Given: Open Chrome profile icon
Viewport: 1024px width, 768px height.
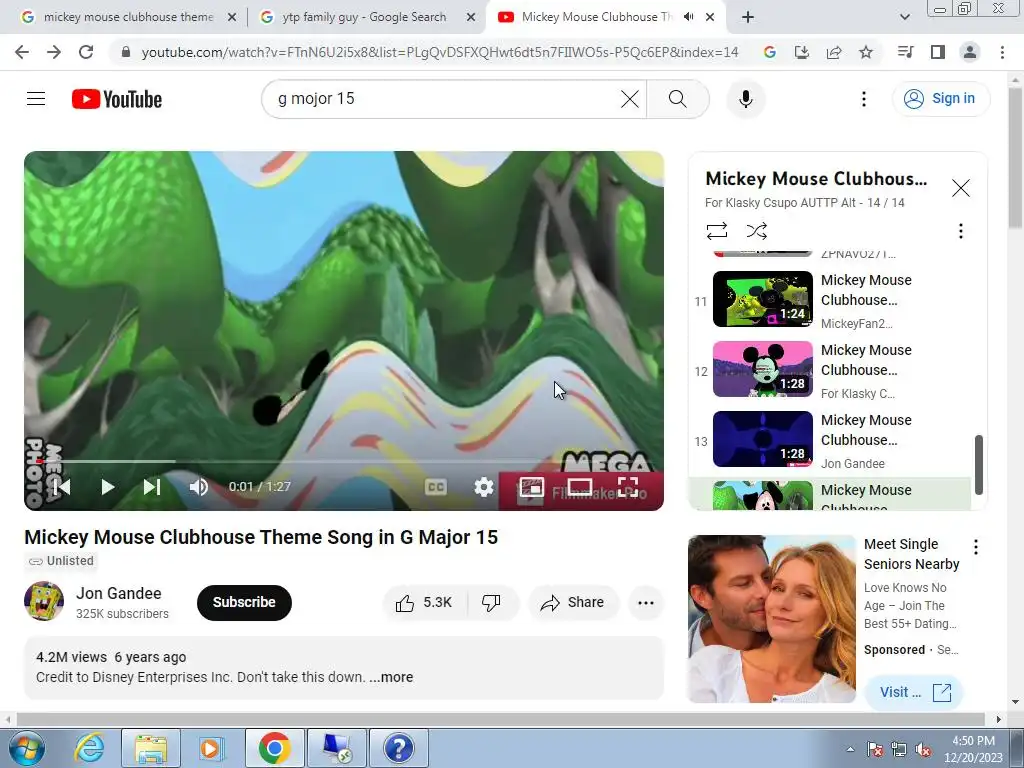Looking at the screenshot, I should tap(970, 52).
